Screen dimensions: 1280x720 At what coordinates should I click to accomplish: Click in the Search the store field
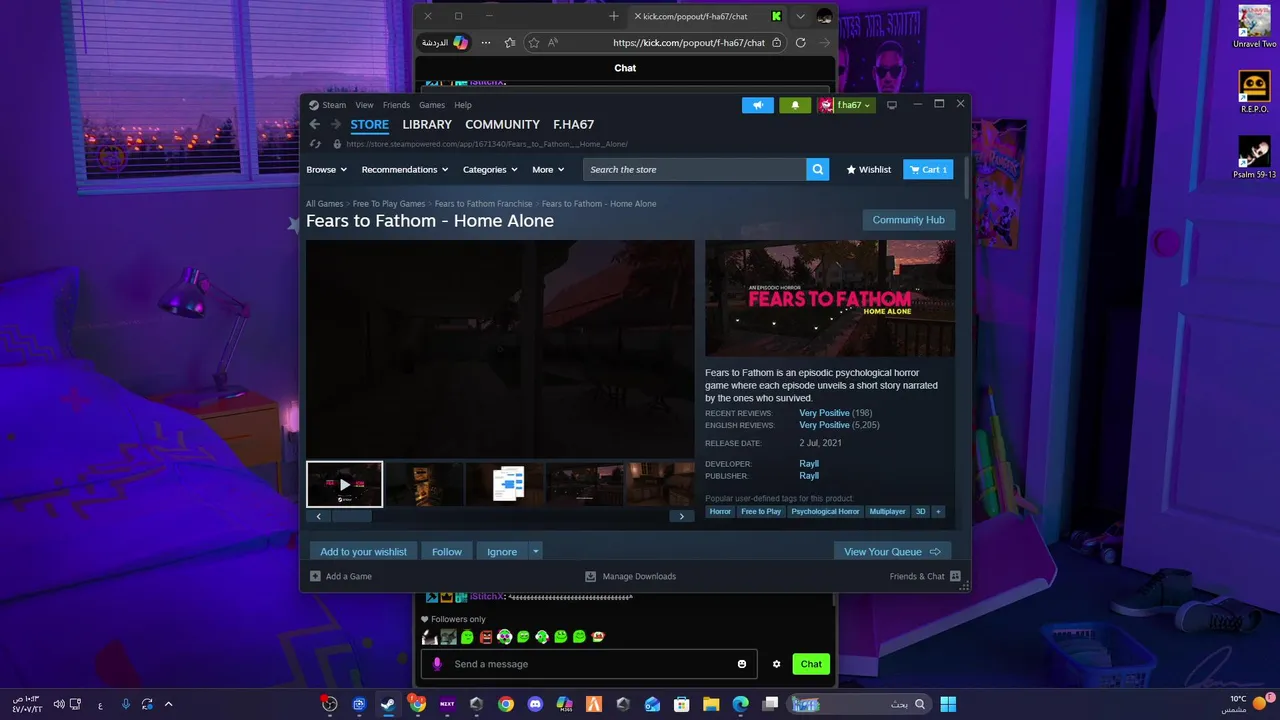point(695,169)
